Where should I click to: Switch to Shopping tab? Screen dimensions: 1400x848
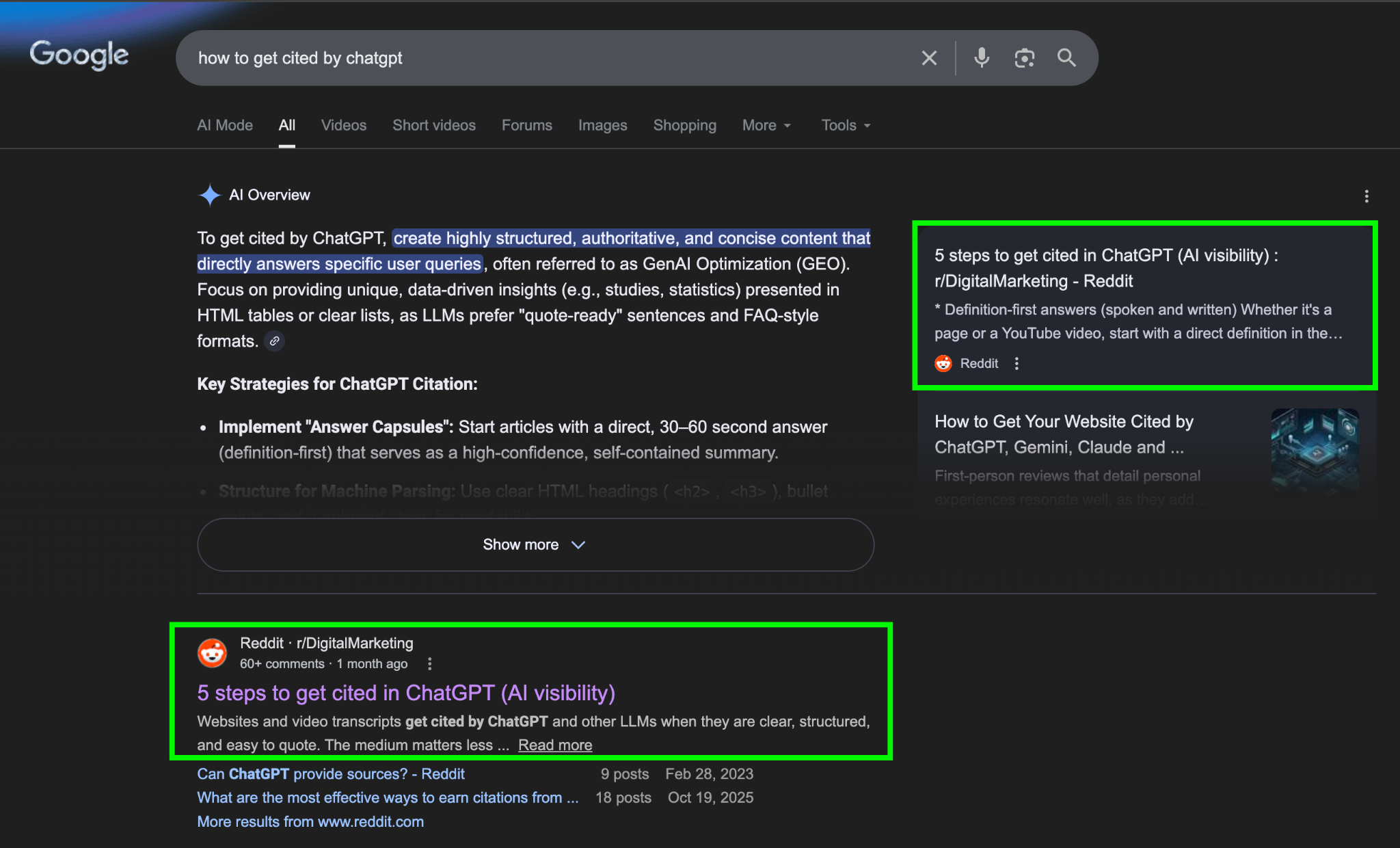(685, 125)
